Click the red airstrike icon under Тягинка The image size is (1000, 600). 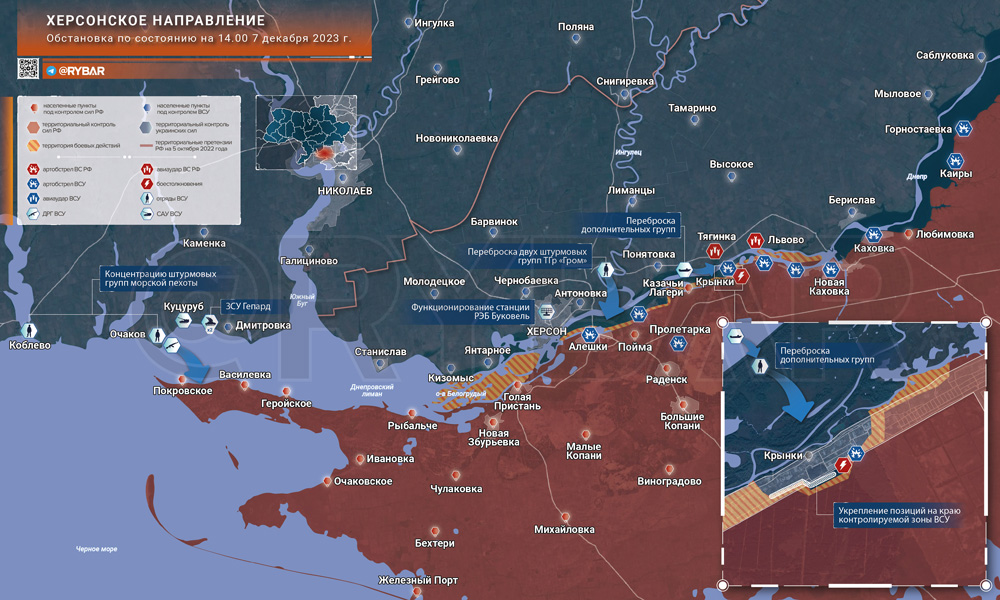[x=714, y=251]
